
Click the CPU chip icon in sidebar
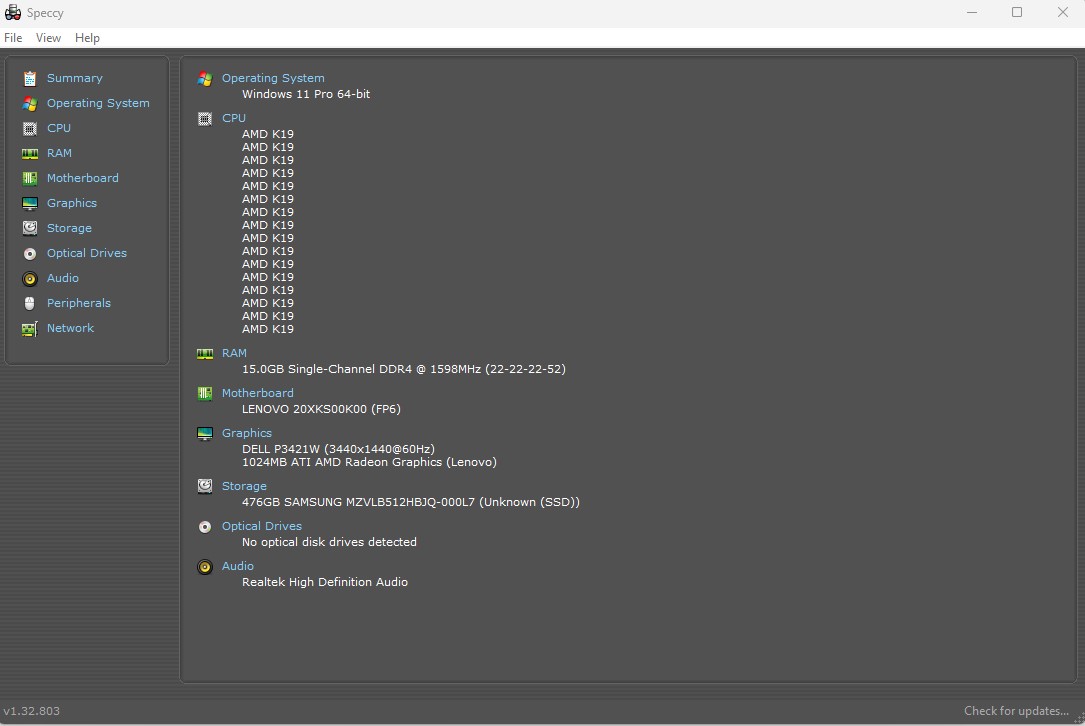coord(30,129)
